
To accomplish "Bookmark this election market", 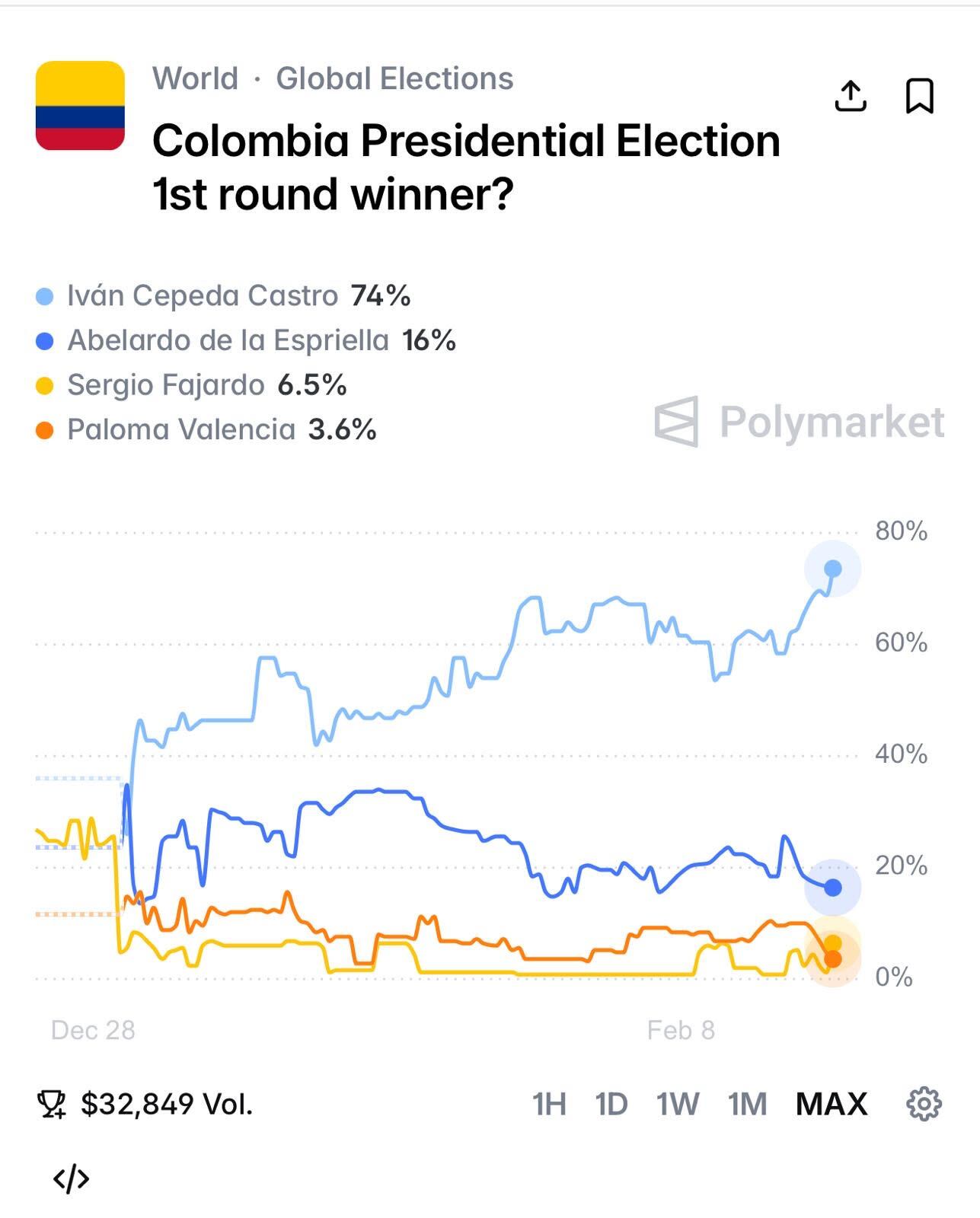I will (919, 96).
